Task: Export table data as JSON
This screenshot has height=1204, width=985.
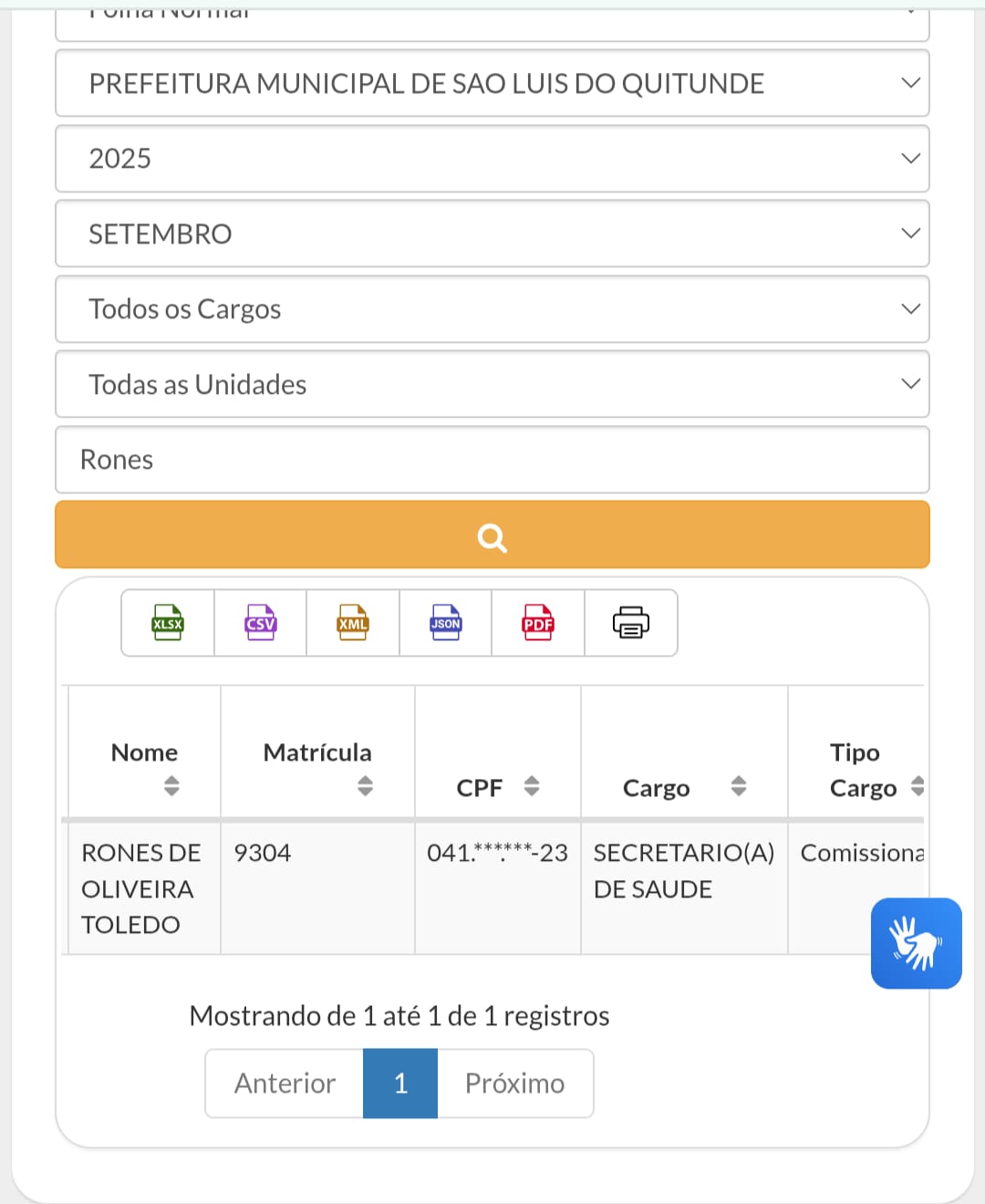Action: [445, 623]
